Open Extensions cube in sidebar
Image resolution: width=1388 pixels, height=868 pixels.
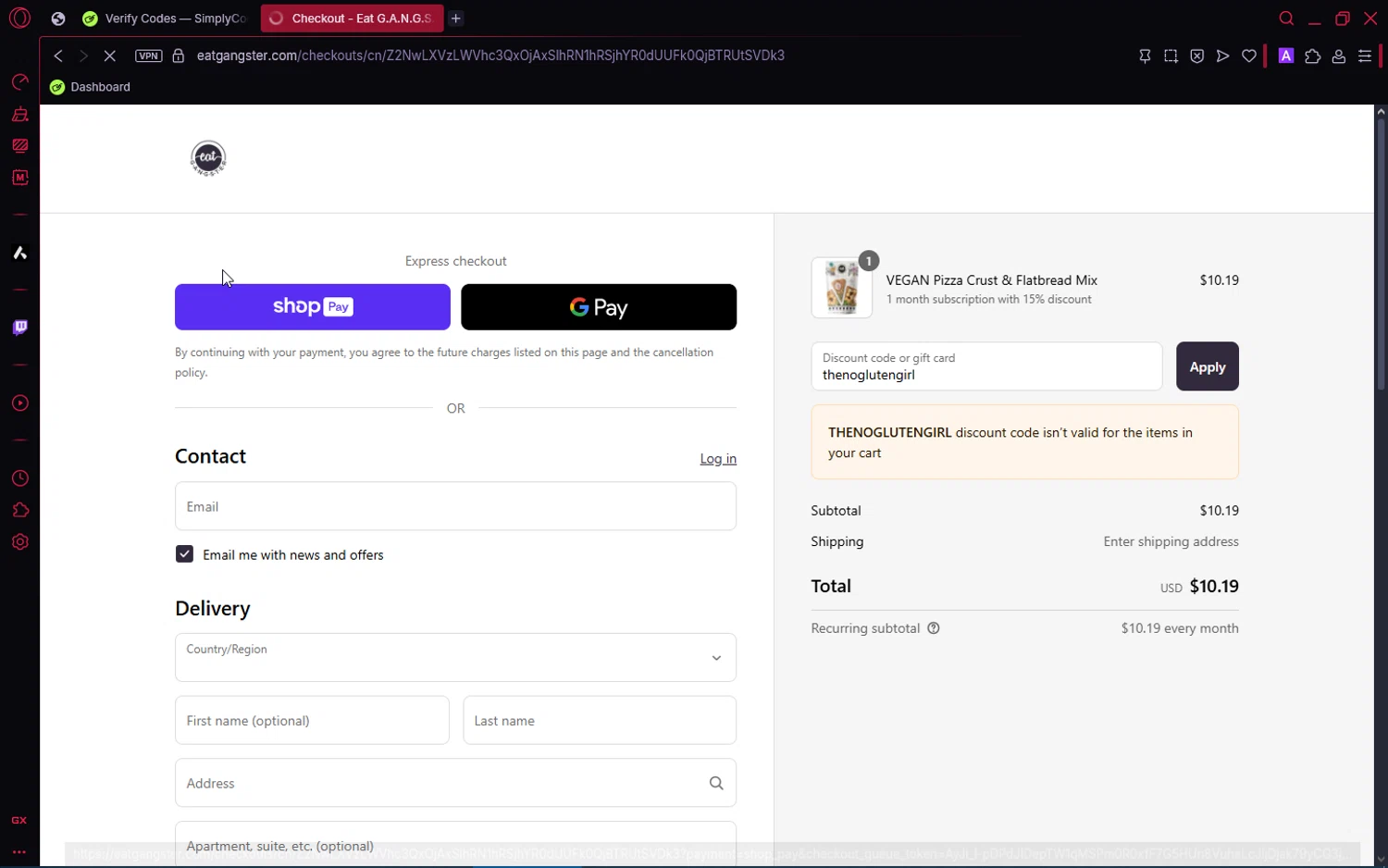tap(19, 510)
